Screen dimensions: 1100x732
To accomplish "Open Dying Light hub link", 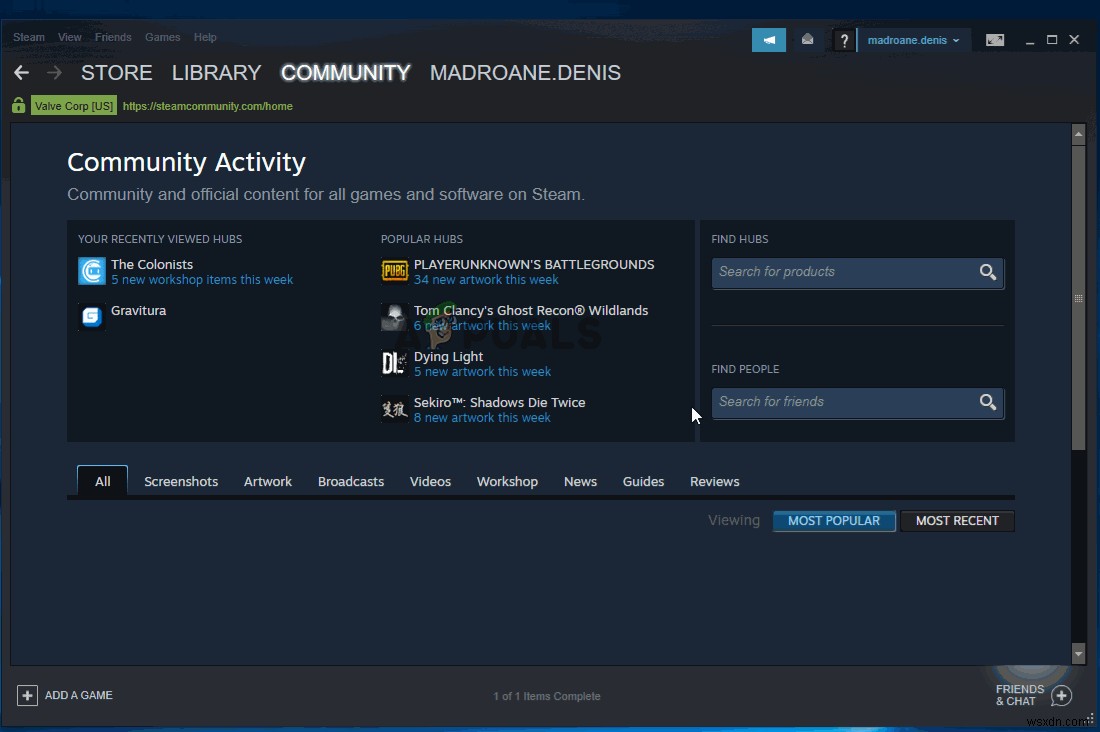I will coord(448,357).
